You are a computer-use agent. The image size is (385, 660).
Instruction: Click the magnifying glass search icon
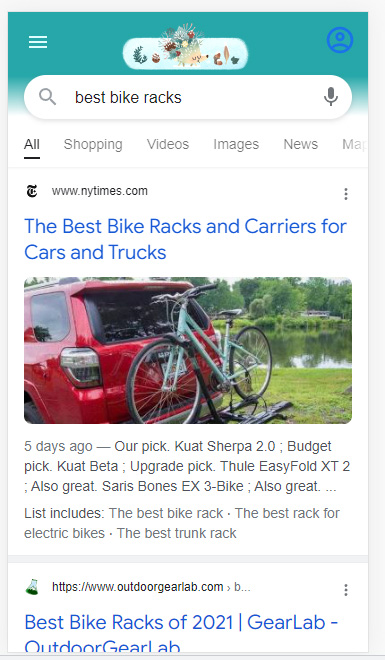click(x=48, y=97)
